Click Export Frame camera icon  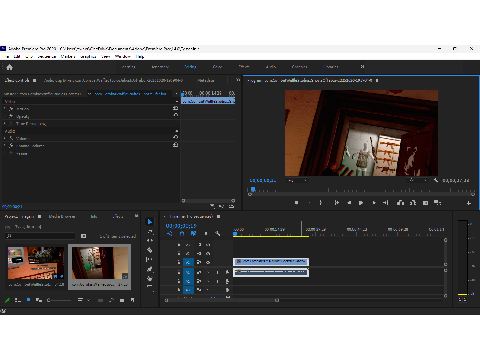pyautogui.click(x=425, y=203)
